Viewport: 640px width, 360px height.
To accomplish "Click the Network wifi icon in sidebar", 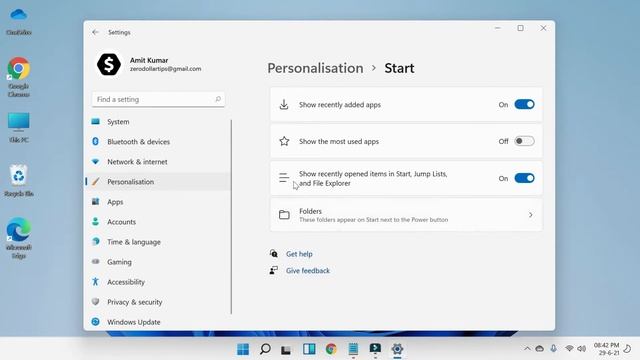I will pos(96,162).
